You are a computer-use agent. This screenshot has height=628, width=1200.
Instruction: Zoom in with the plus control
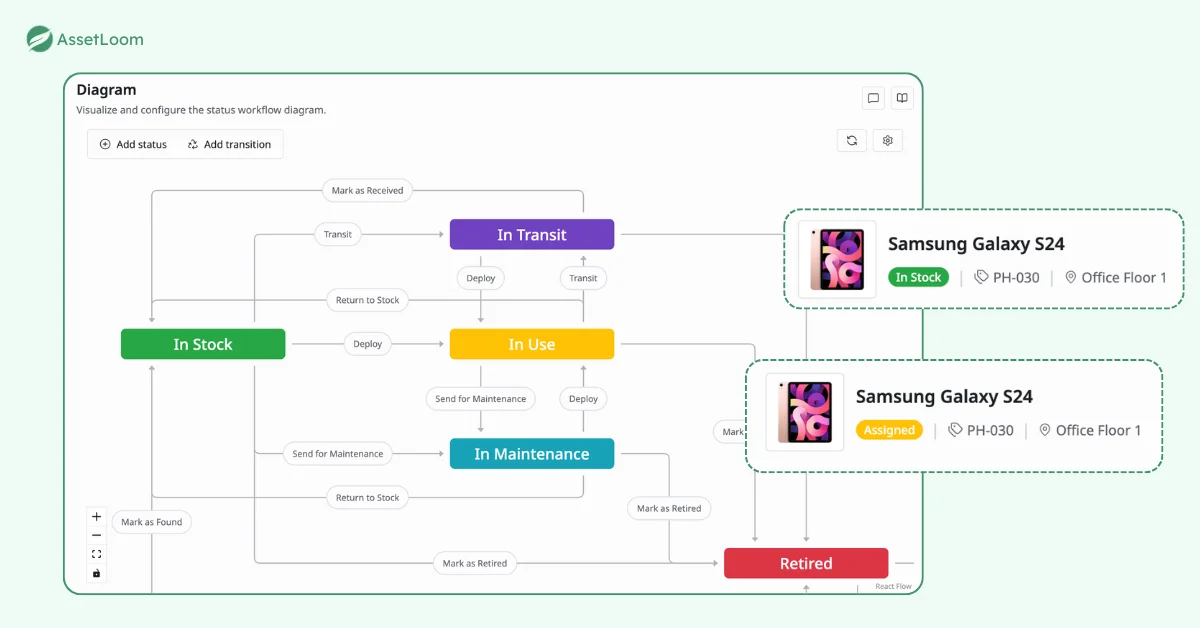(97, 517)
